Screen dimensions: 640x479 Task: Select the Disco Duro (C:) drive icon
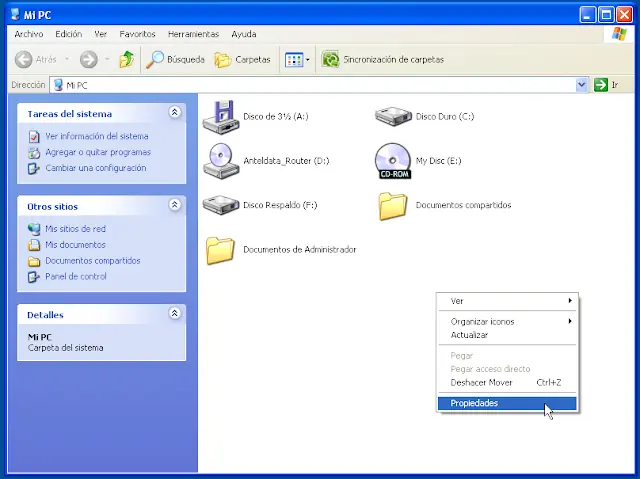[392, 117]
